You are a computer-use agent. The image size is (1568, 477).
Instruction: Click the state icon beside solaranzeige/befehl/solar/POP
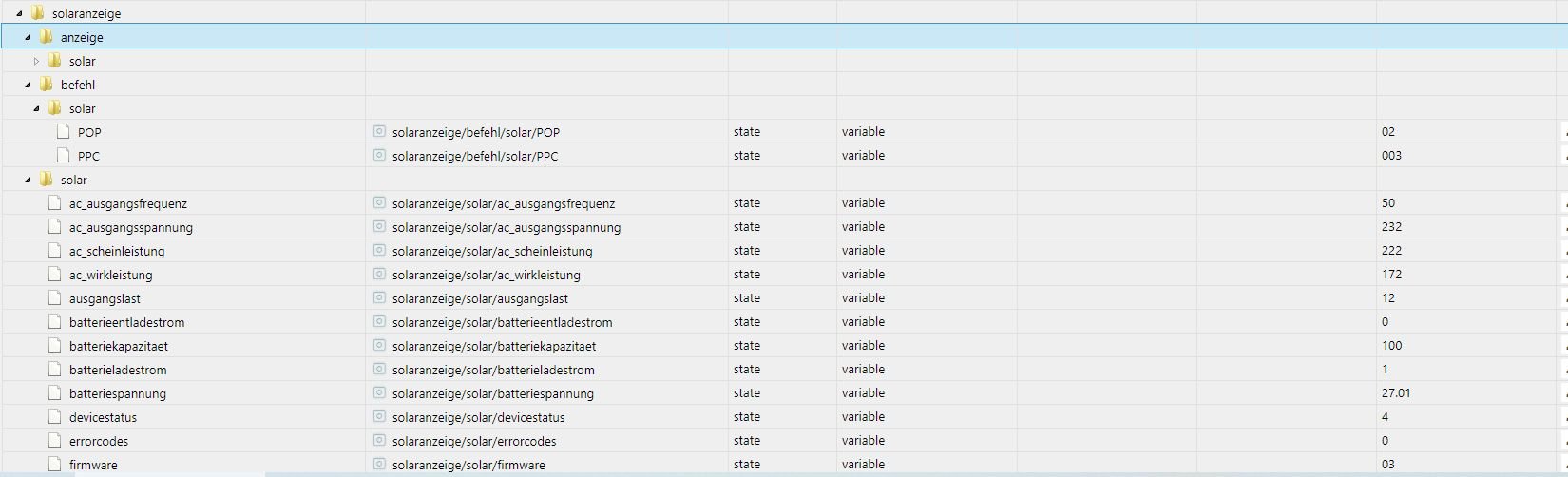pos(379,132)
